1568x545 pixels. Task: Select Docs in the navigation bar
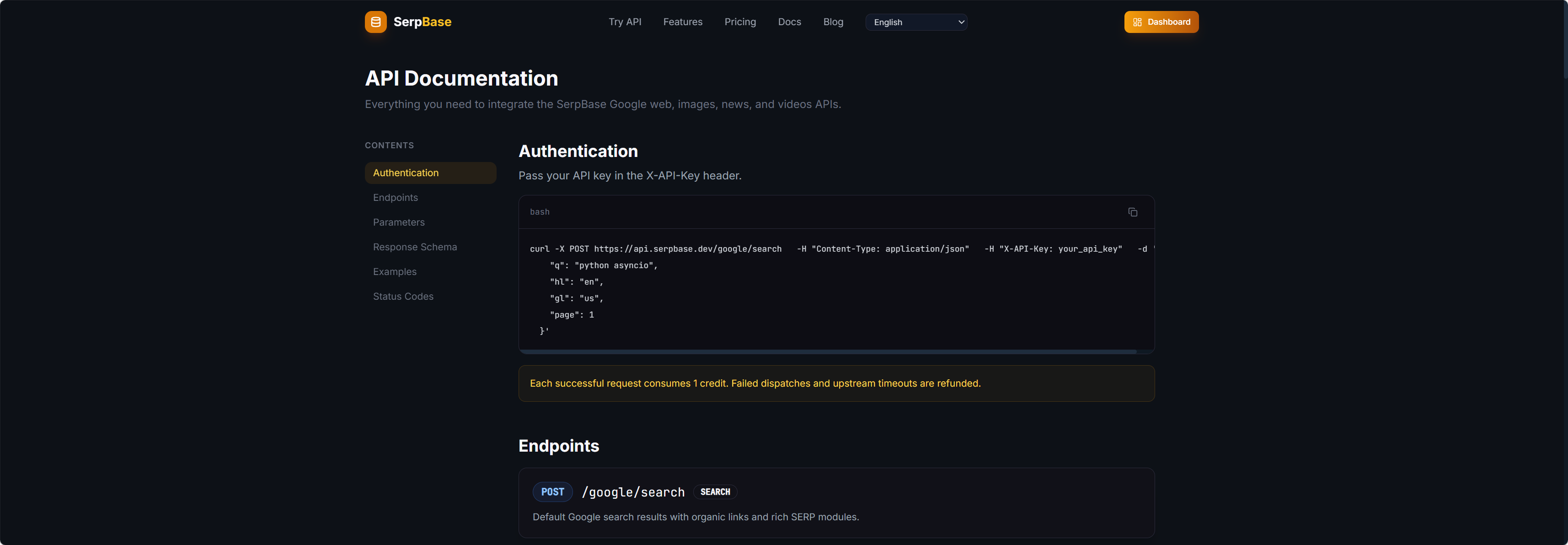(x=789, y=22)
